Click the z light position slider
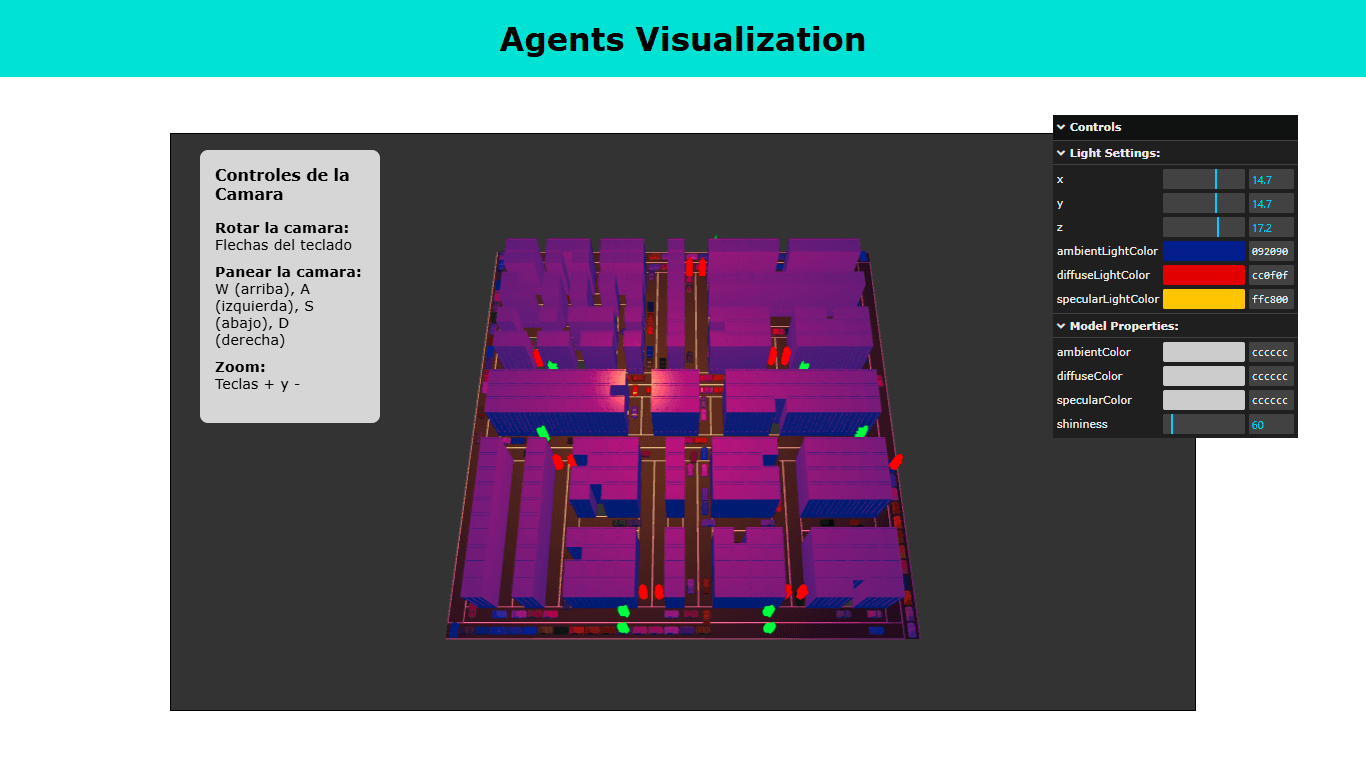Viewport: 1366px width, 768px height. coord(1203,228)
